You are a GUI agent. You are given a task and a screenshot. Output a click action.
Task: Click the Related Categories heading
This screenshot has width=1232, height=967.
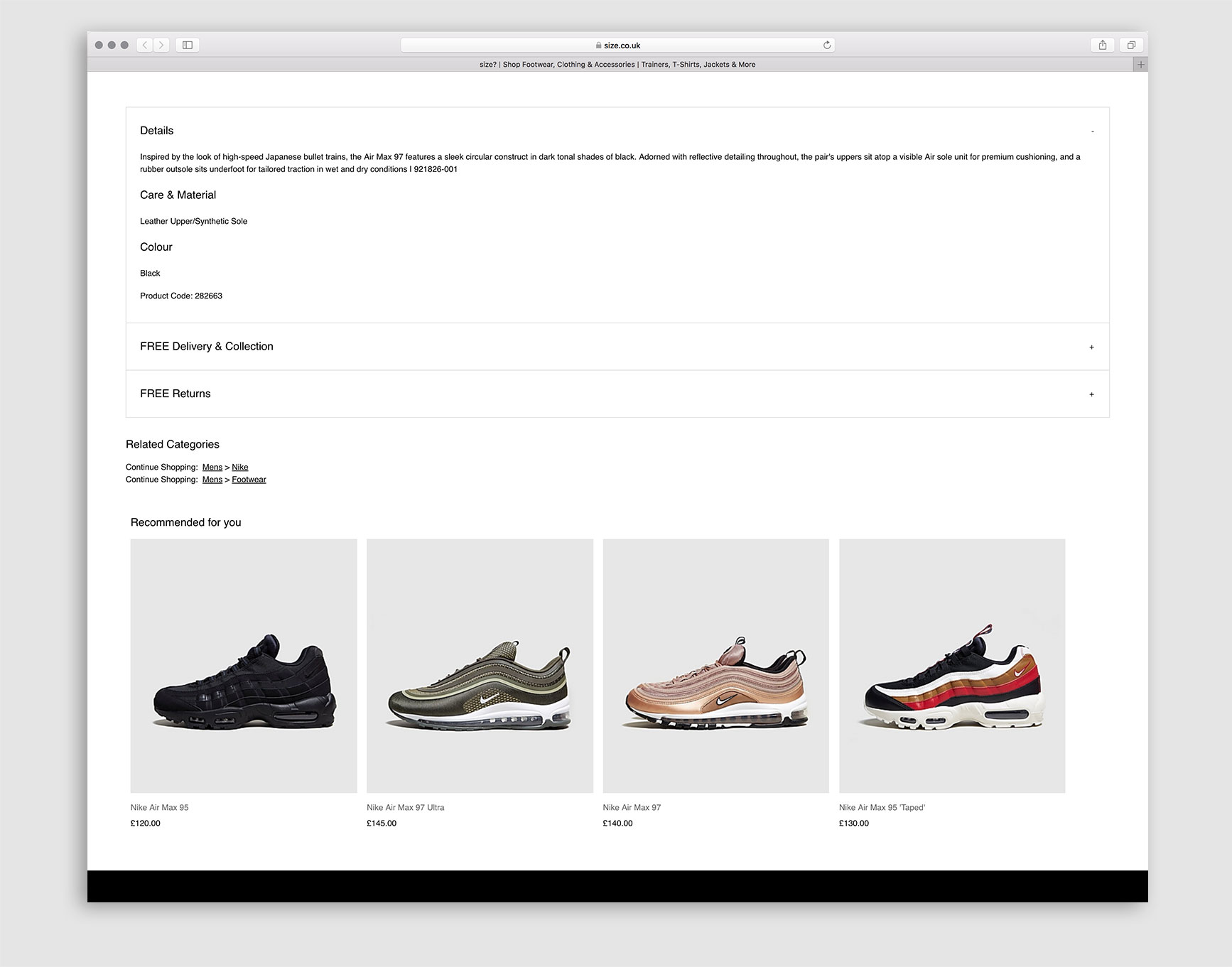point(173,445)
